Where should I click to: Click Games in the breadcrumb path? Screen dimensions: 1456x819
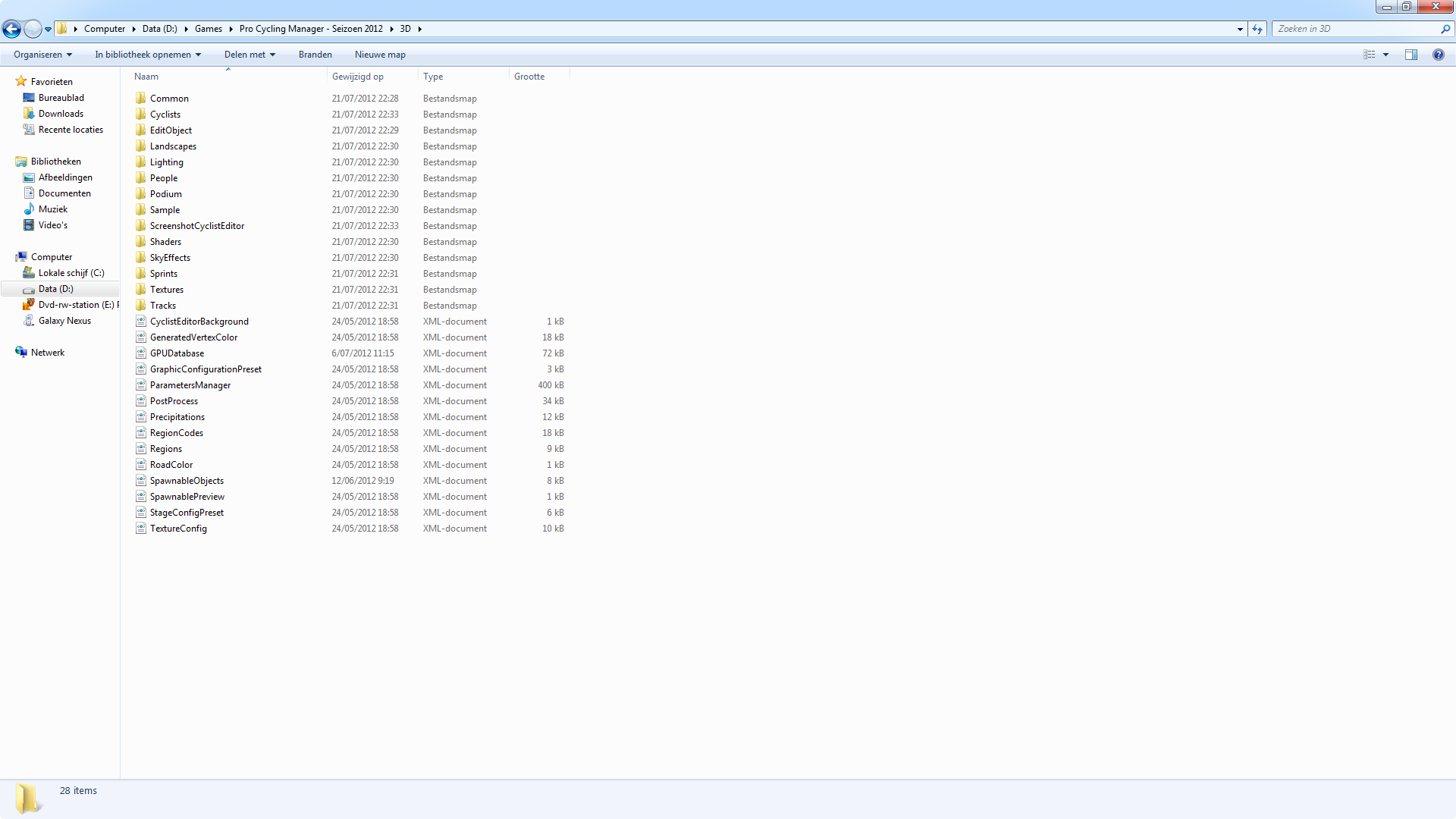[x=208, y=29]
